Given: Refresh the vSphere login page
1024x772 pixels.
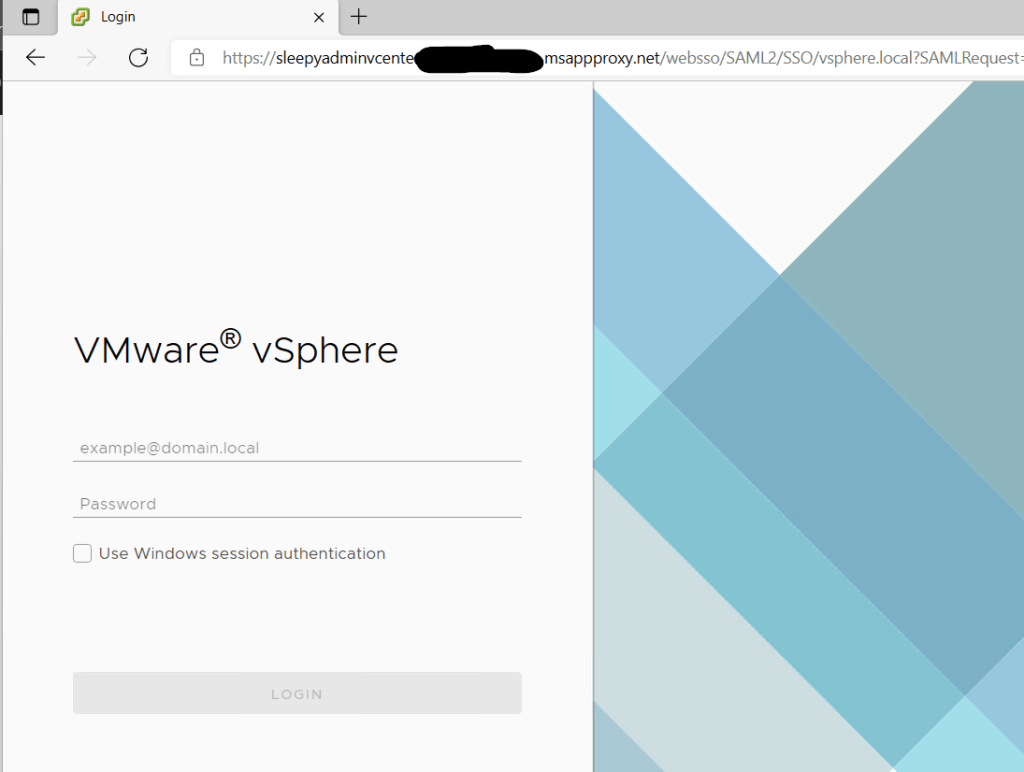Looking at the screenshot, I should (x=139, y=58).
